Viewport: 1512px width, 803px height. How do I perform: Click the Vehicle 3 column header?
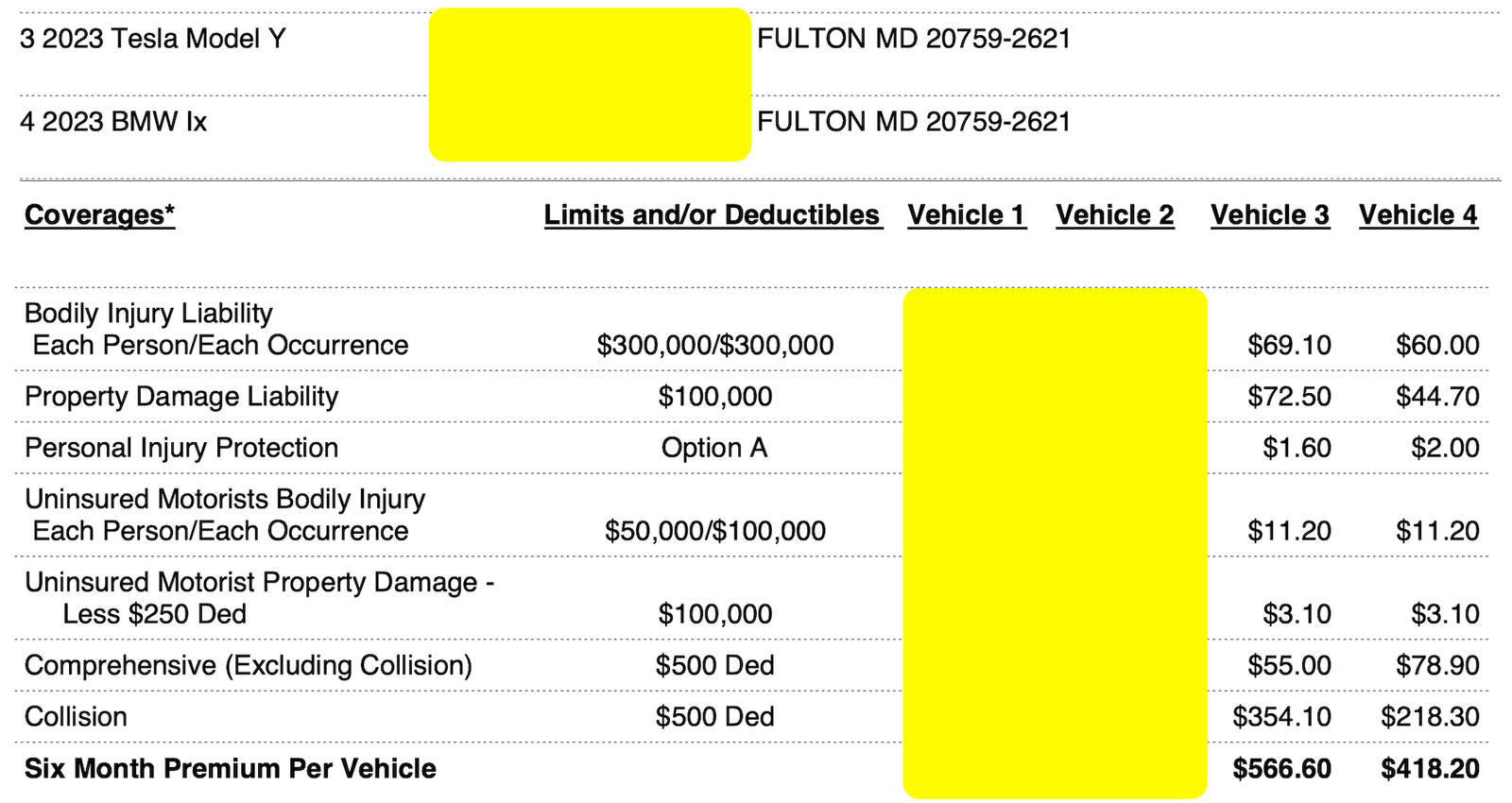(1269, 215)
